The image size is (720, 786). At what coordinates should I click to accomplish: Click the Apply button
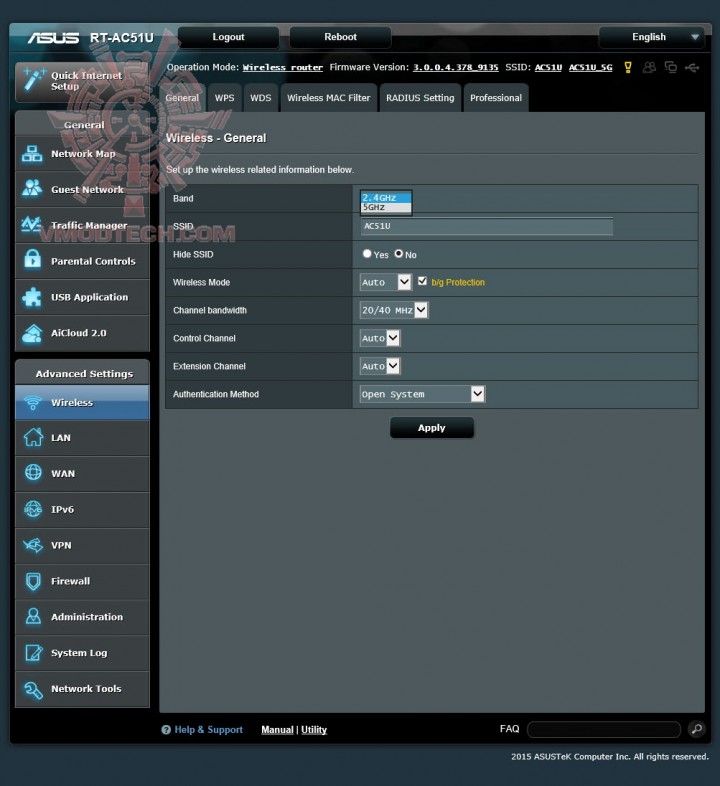pos(432,428)
